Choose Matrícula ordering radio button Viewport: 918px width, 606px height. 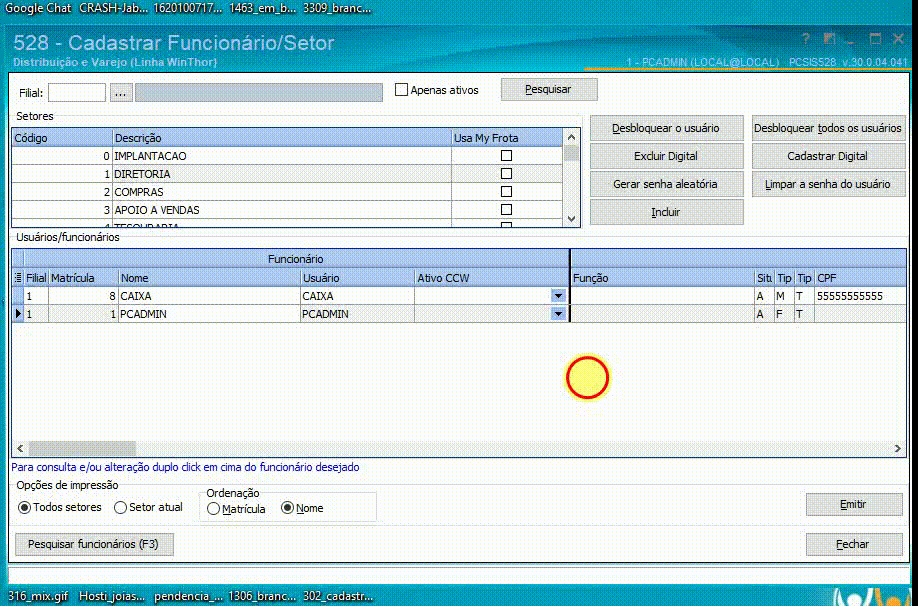tap(214, 509)
